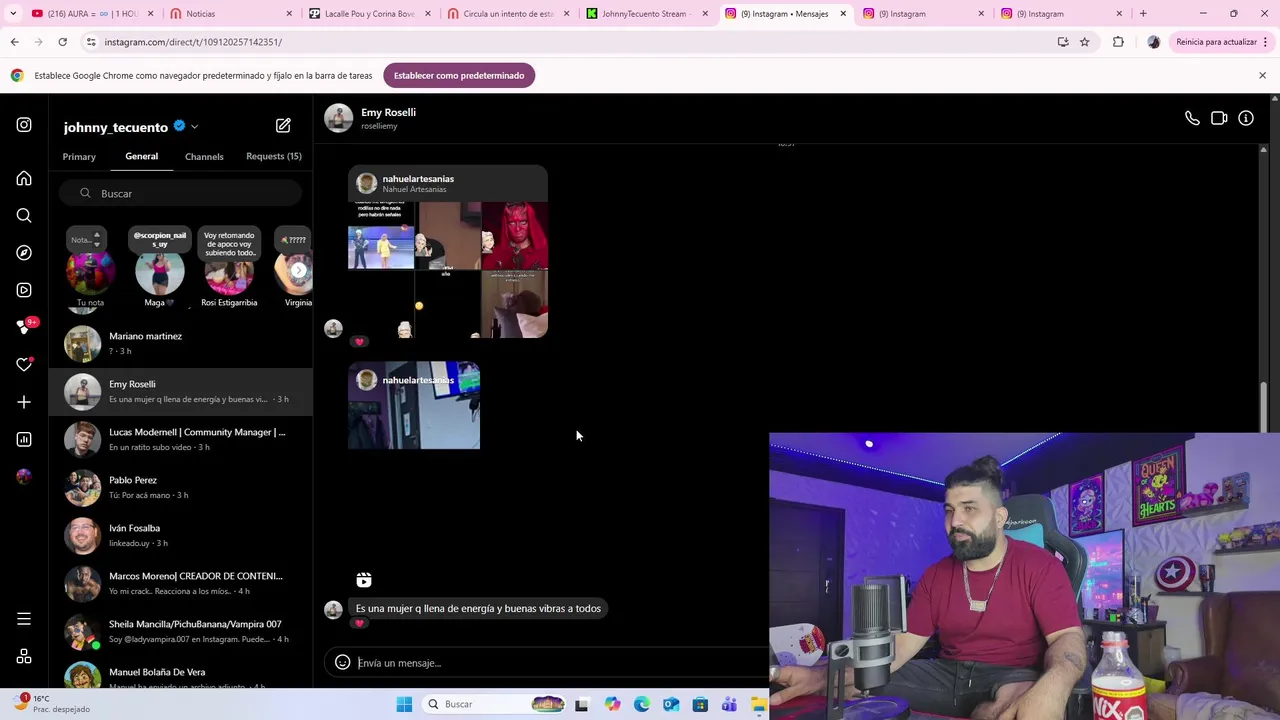This screenshot has height=720, width=1280.
Task: Open the Reels icon in sidebar
Action: (x=24, y=290)
